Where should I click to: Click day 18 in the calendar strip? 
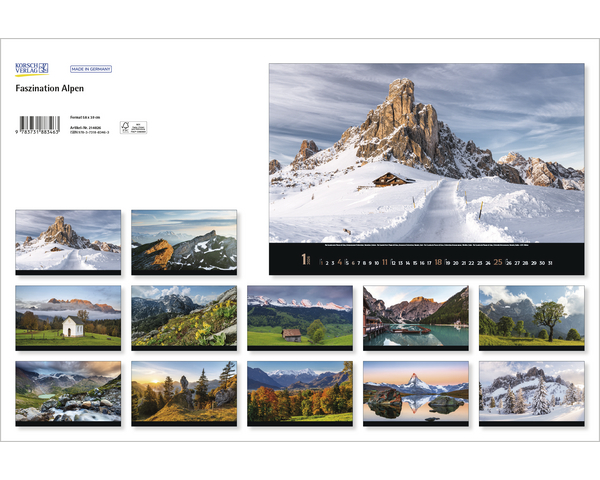(x=437, y=262)
